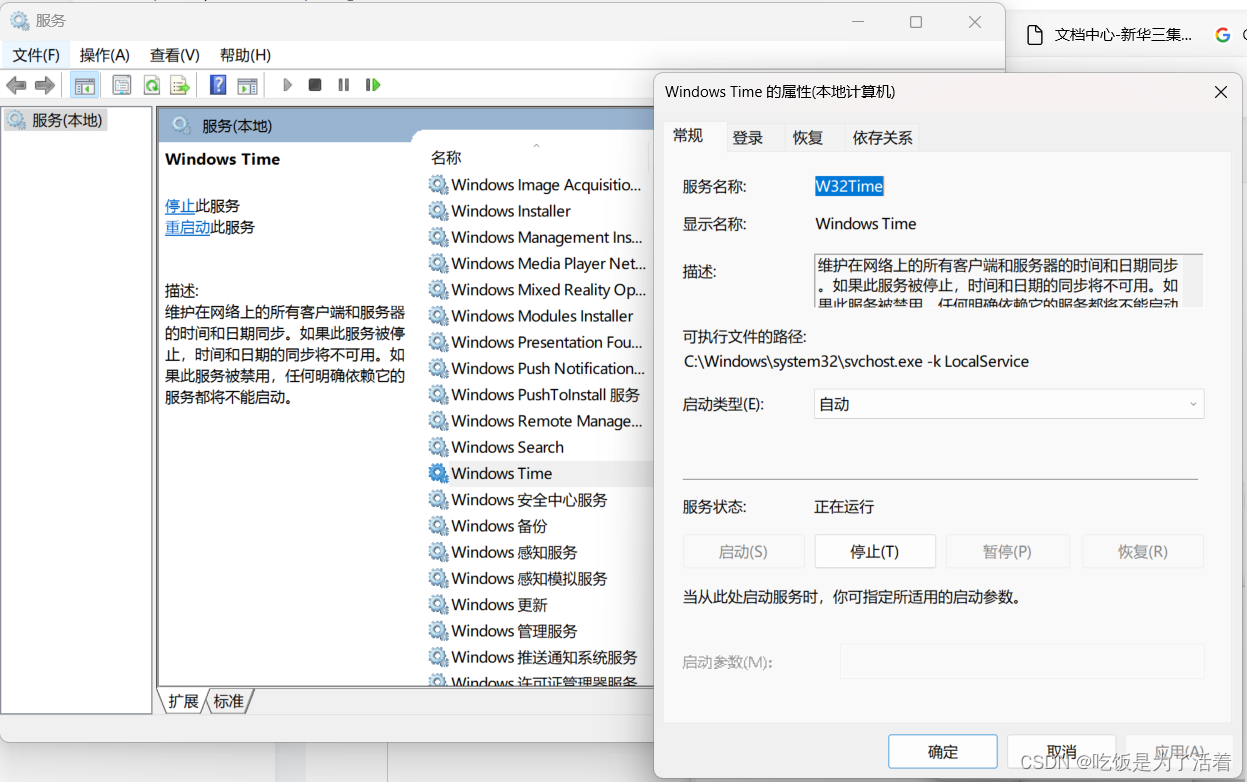Click the 停止 link to stop this service
This screenshot has width=1247, height=782.
coord(180,205)
